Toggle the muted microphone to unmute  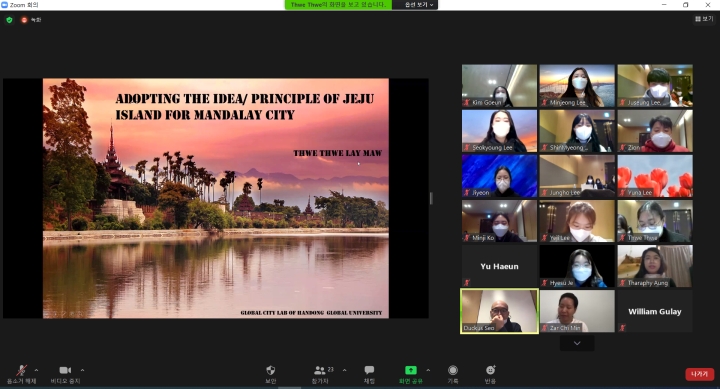pyautogui.click(x=21, y=370)
